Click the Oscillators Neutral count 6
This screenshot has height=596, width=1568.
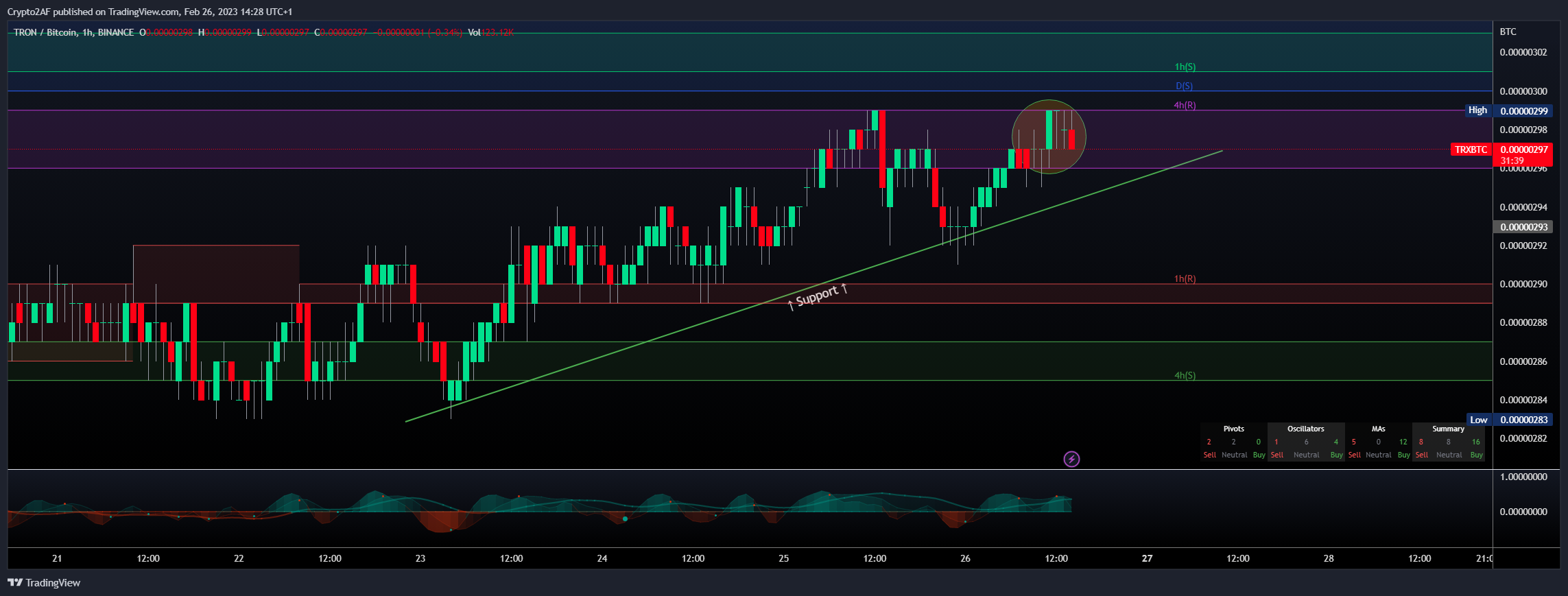tap(1306, 442)
